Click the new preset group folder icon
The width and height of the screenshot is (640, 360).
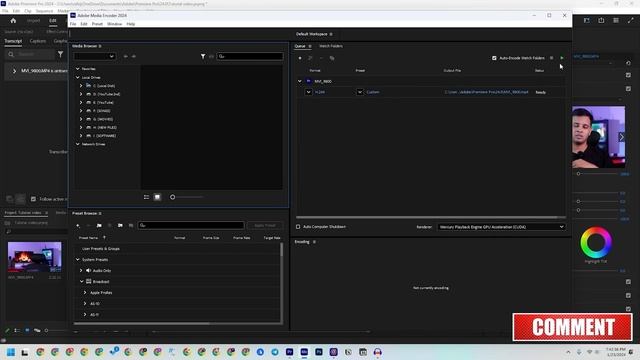99,225
